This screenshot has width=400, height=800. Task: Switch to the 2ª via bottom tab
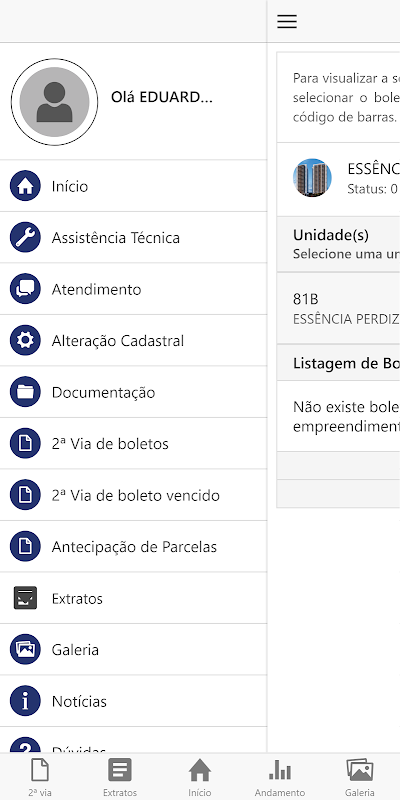pos(40,777)
